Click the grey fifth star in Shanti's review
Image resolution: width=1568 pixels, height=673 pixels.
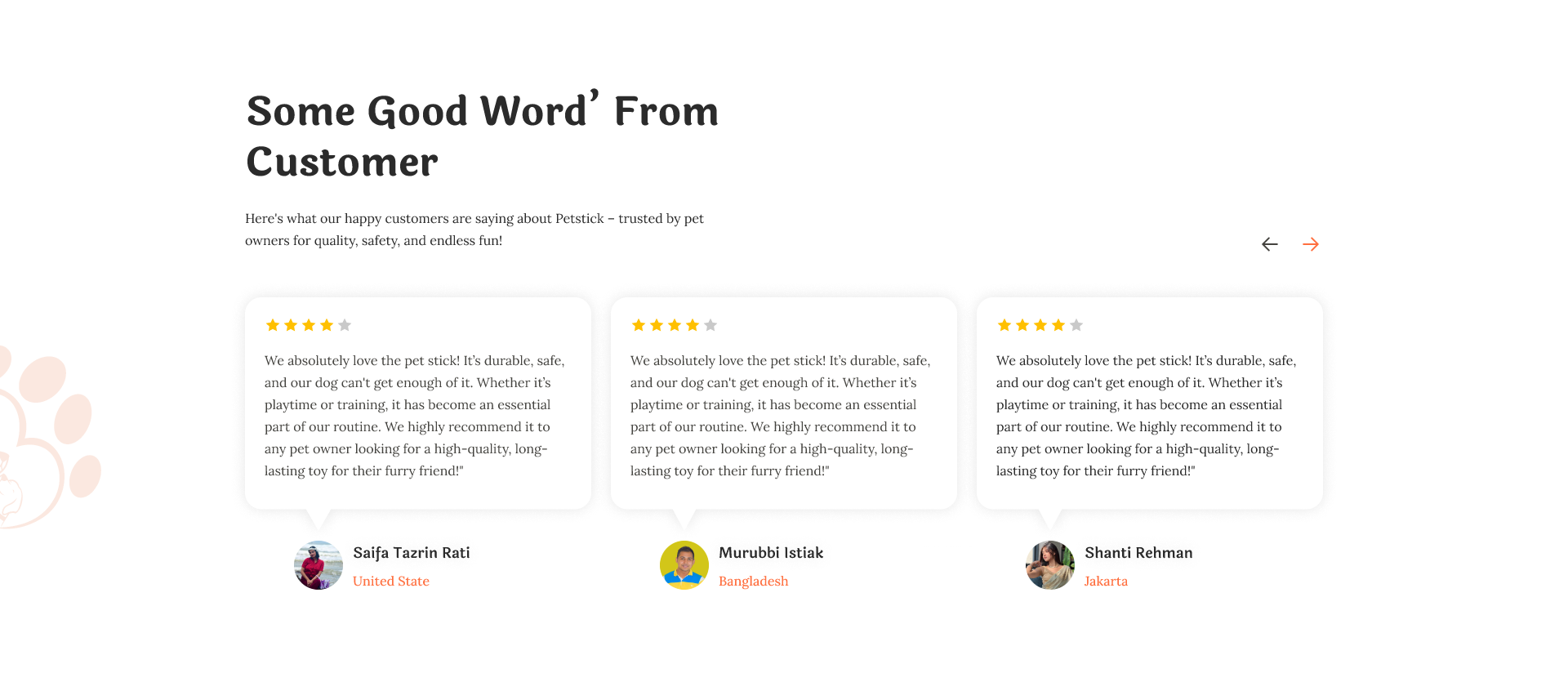coord(1076,325)
